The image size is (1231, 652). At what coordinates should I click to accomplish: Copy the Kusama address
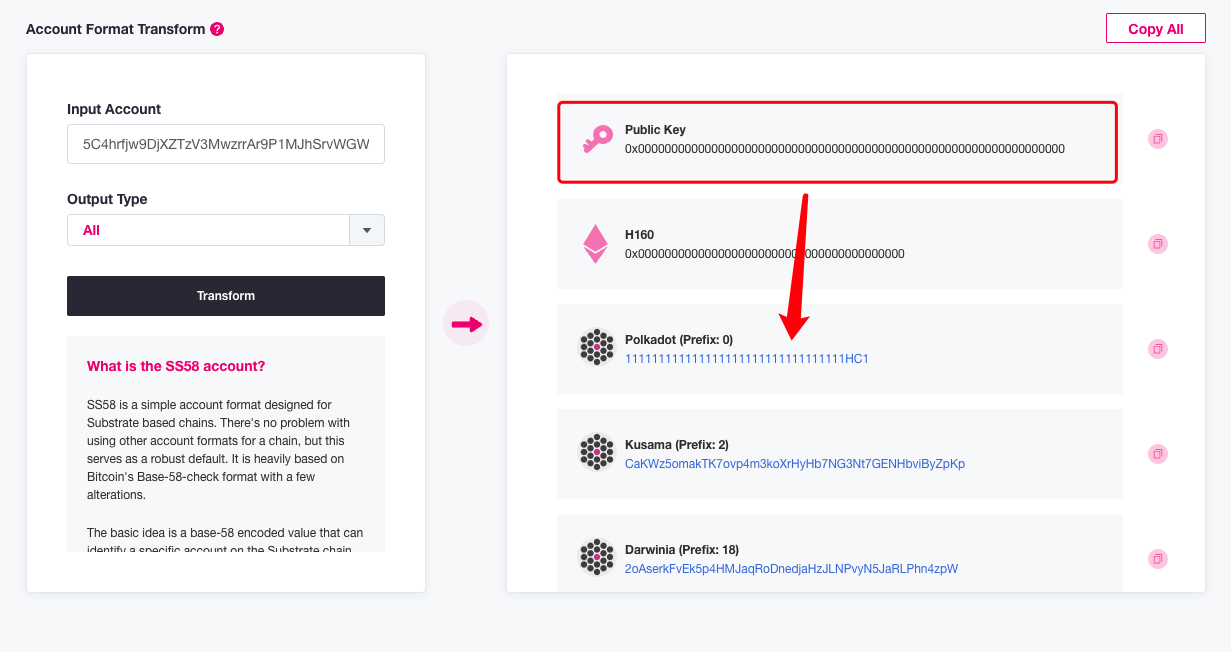coord(1157,453)
